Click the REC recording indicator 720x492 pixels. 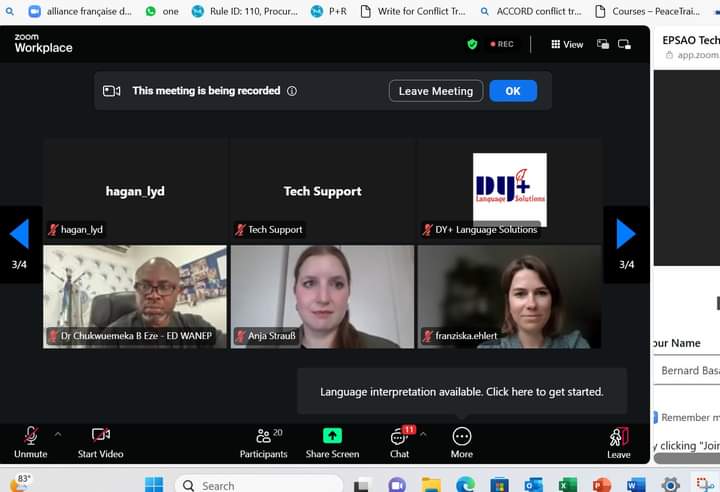point(502,44)
